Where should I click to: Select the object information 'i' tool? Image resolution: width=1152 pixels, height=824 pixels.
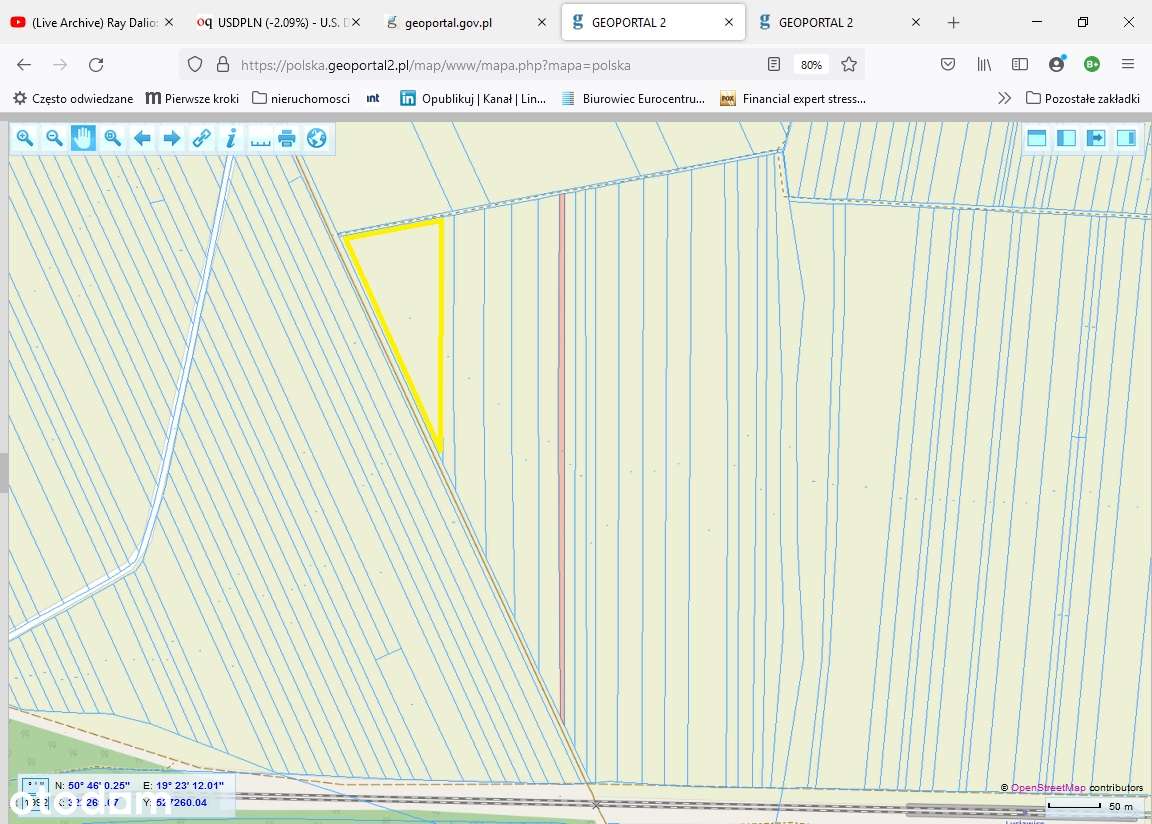(230, 138)
